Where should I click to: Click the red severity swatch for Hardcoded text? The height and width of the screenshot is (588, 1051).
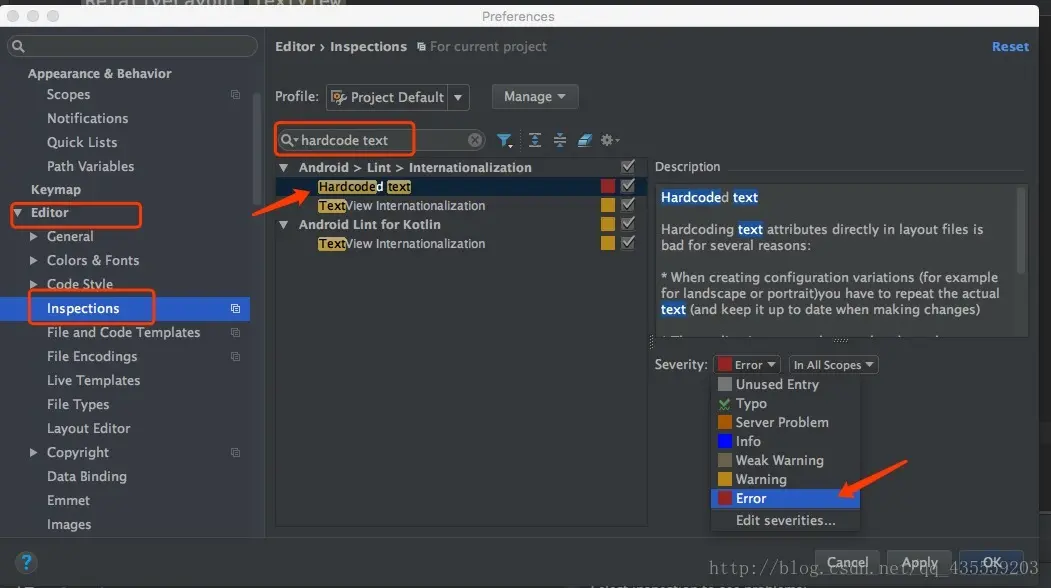coord(607,186)
